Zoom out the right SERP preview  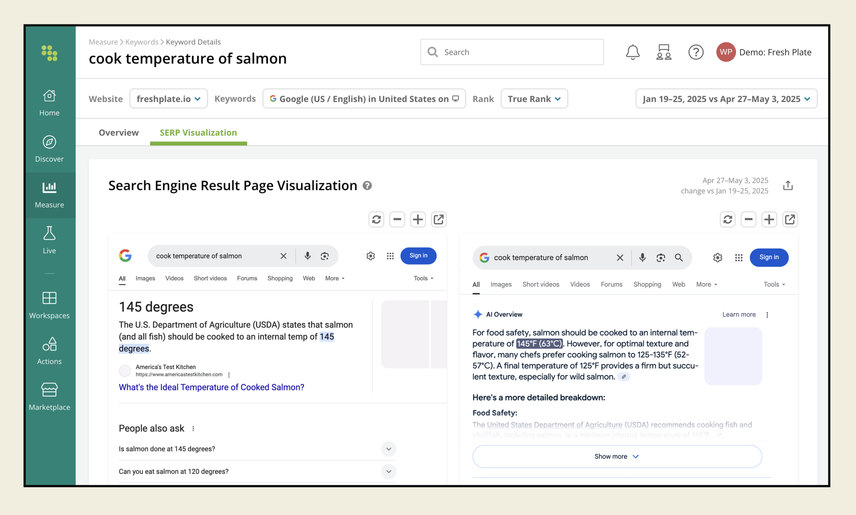tap(748, 220)
